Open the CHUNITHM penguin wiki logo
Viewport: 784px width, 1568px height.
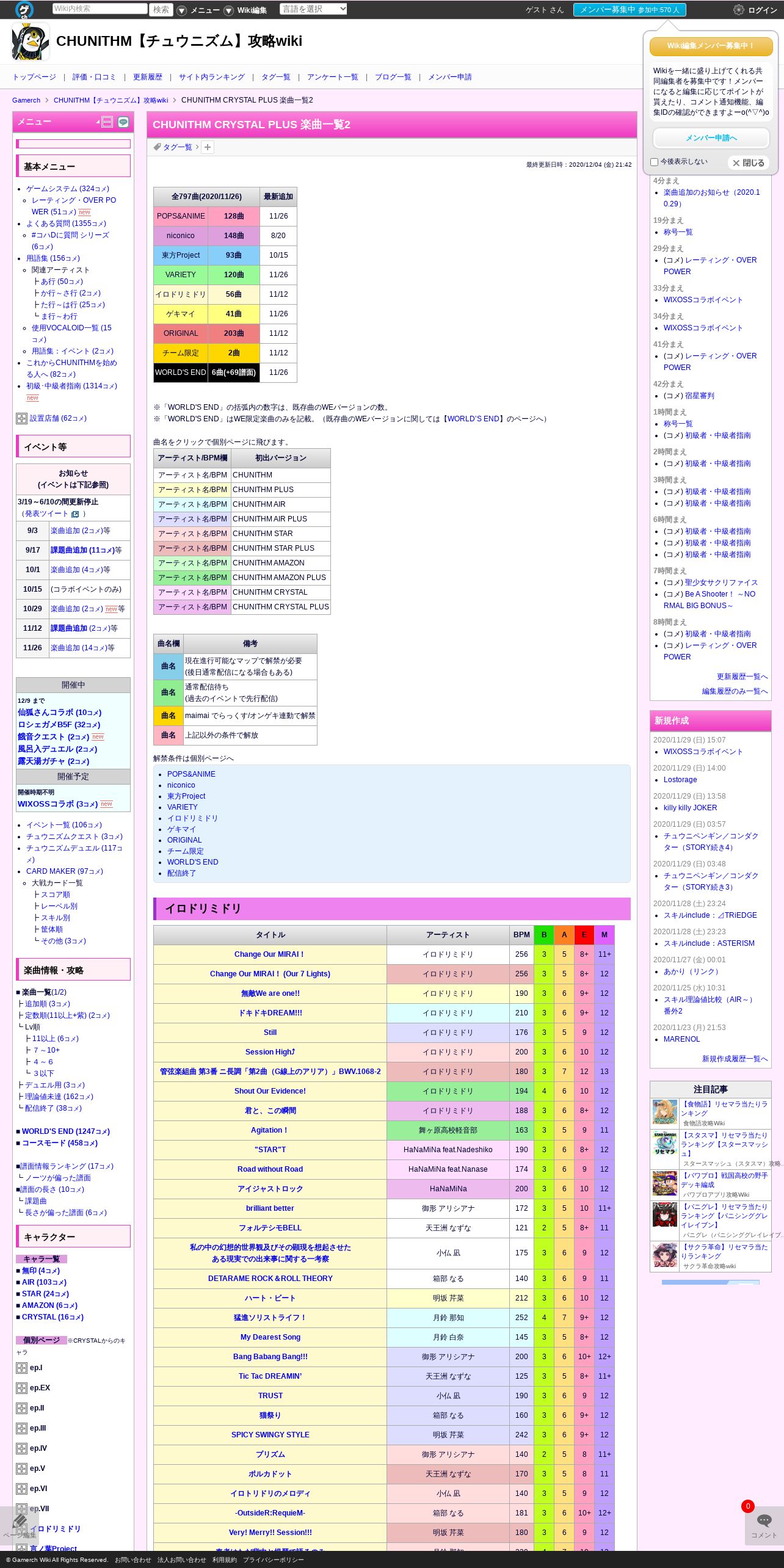30,42
